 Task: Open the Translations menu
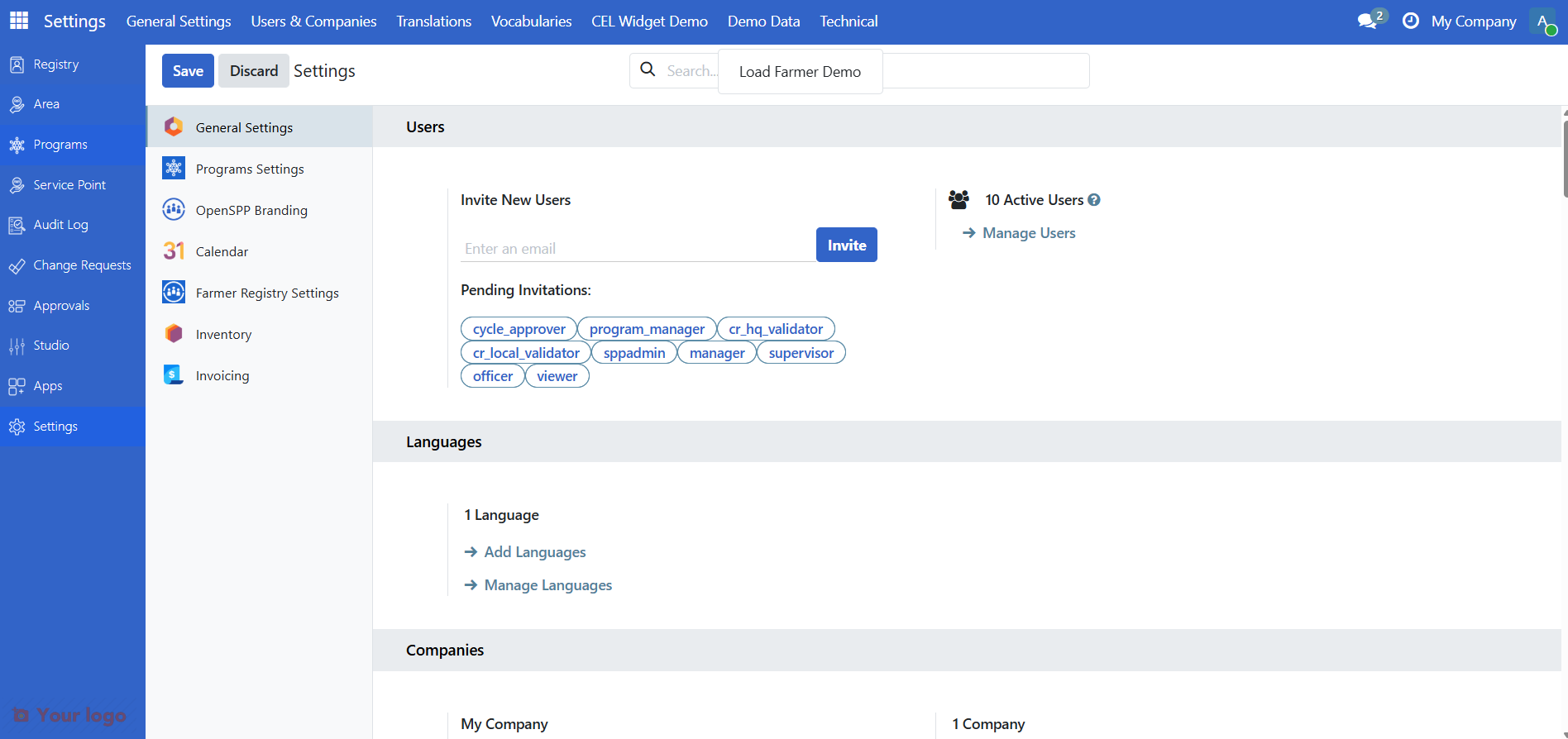[434, 21]
